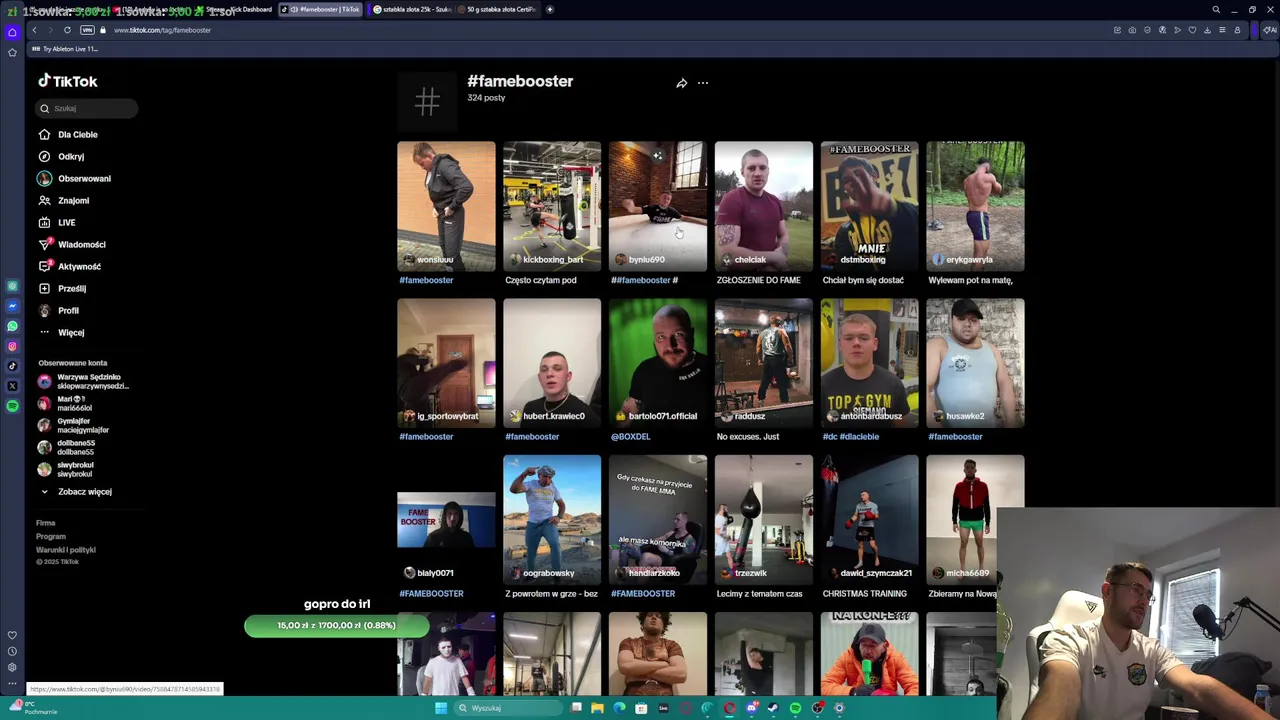Expand Zobacz więcej followed accounts
The width and height of the screenshot is (1280, 720).
pyautogui.click(x=76, y=491)
